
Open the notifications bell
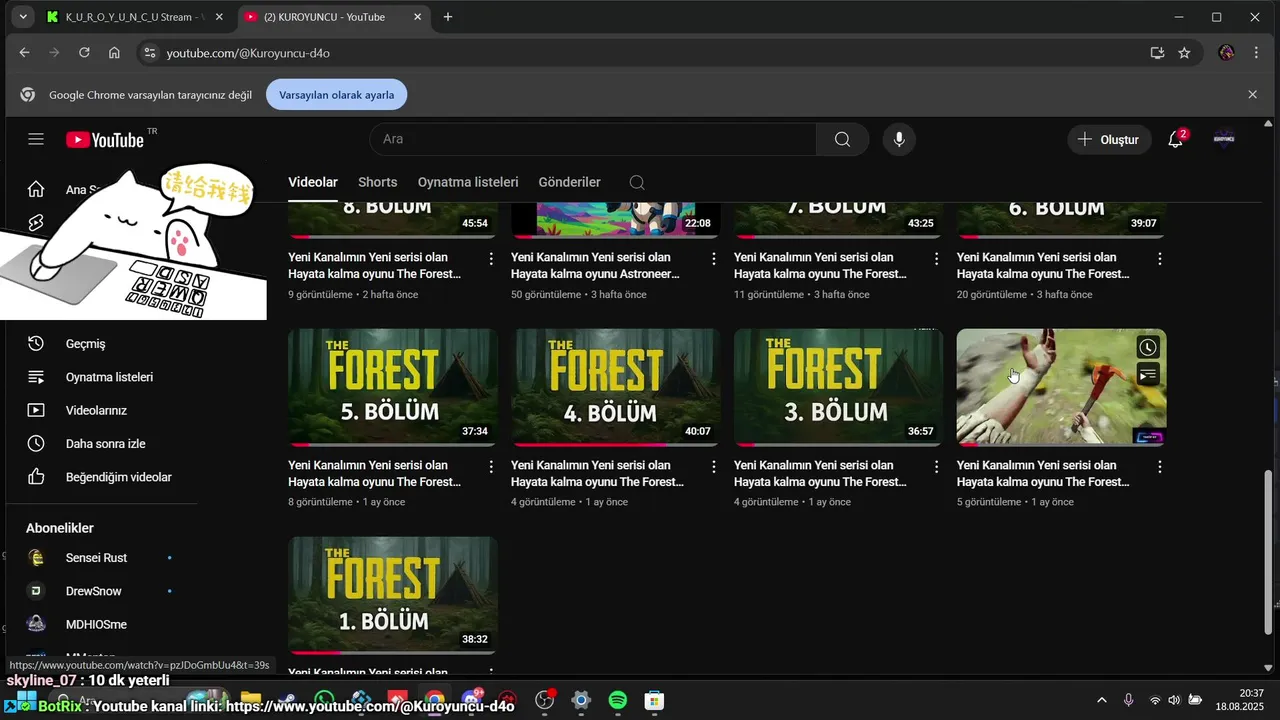coord(1176,139)
